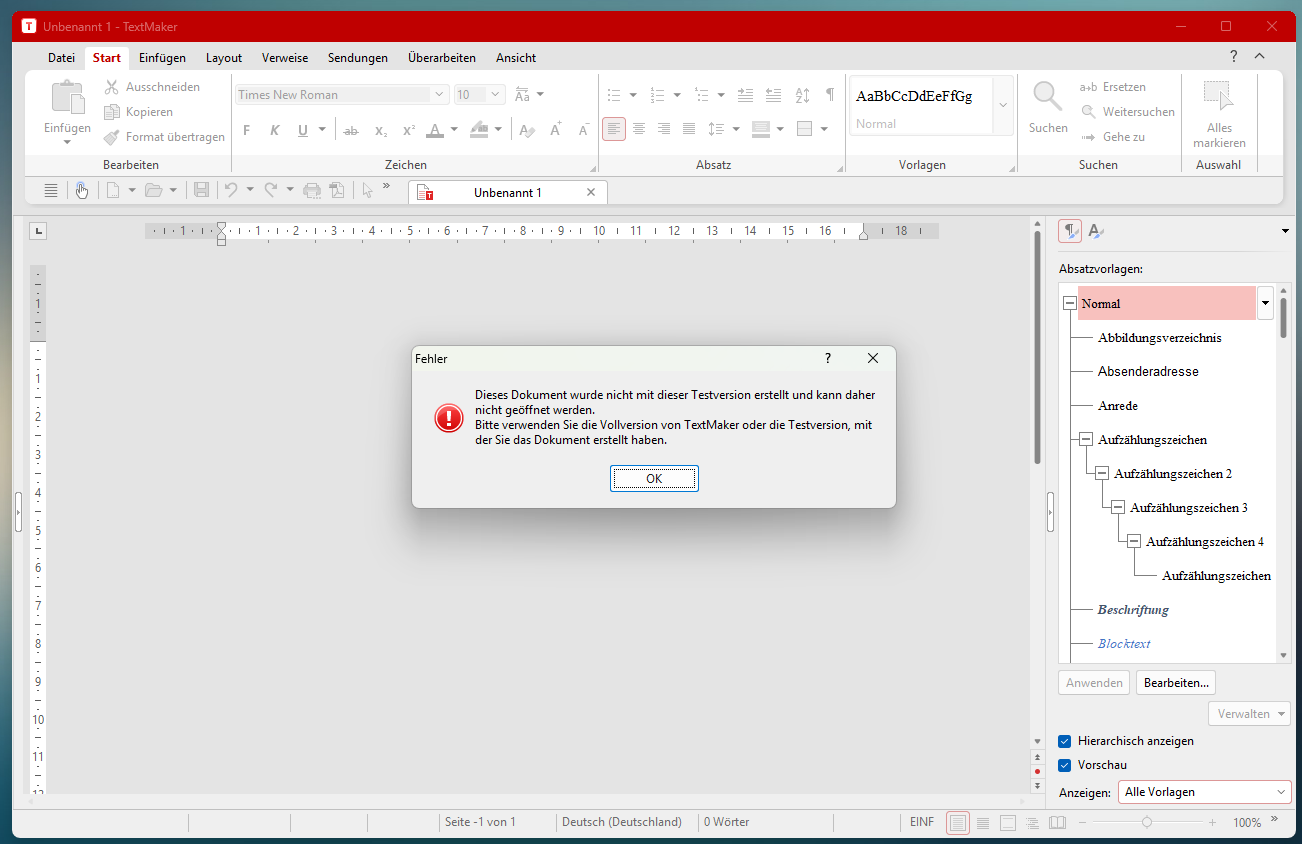Switch to paragraph styles view in the sidebar

(x=1070, y=231)
